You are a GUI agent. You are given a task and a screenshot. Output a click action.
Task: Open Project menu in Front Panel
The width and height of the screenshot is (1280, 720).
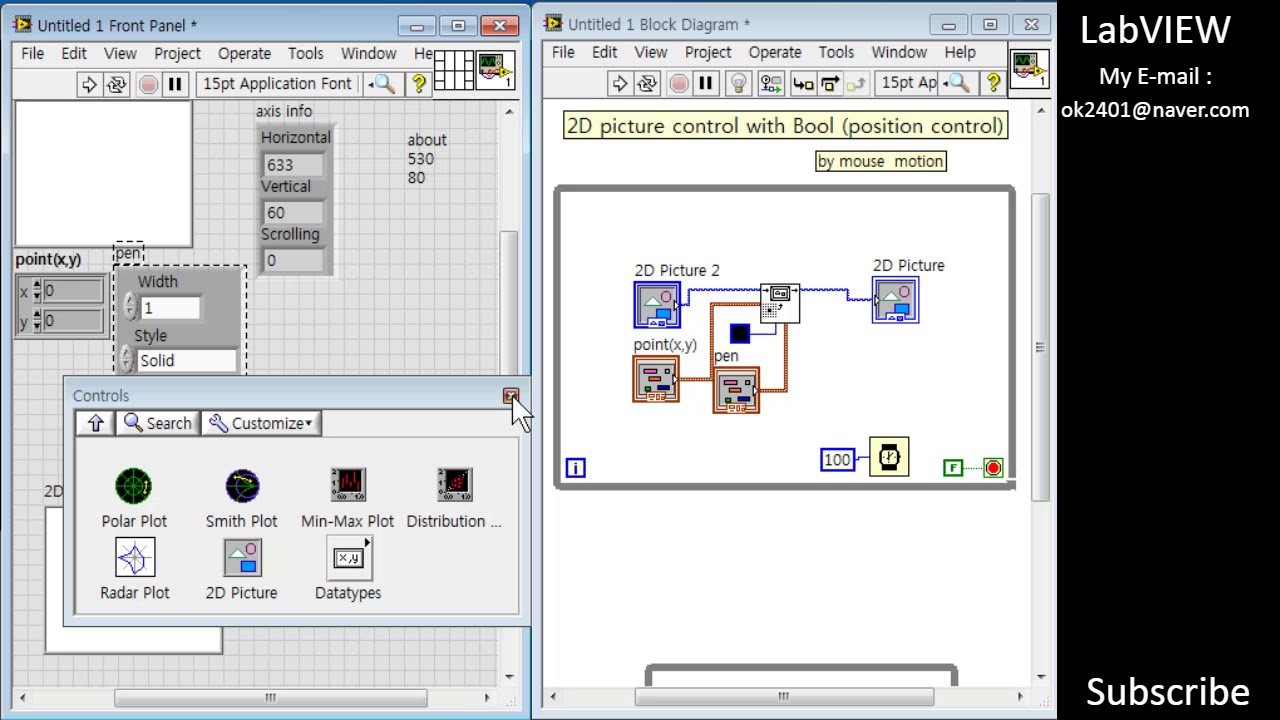[177, 53]
